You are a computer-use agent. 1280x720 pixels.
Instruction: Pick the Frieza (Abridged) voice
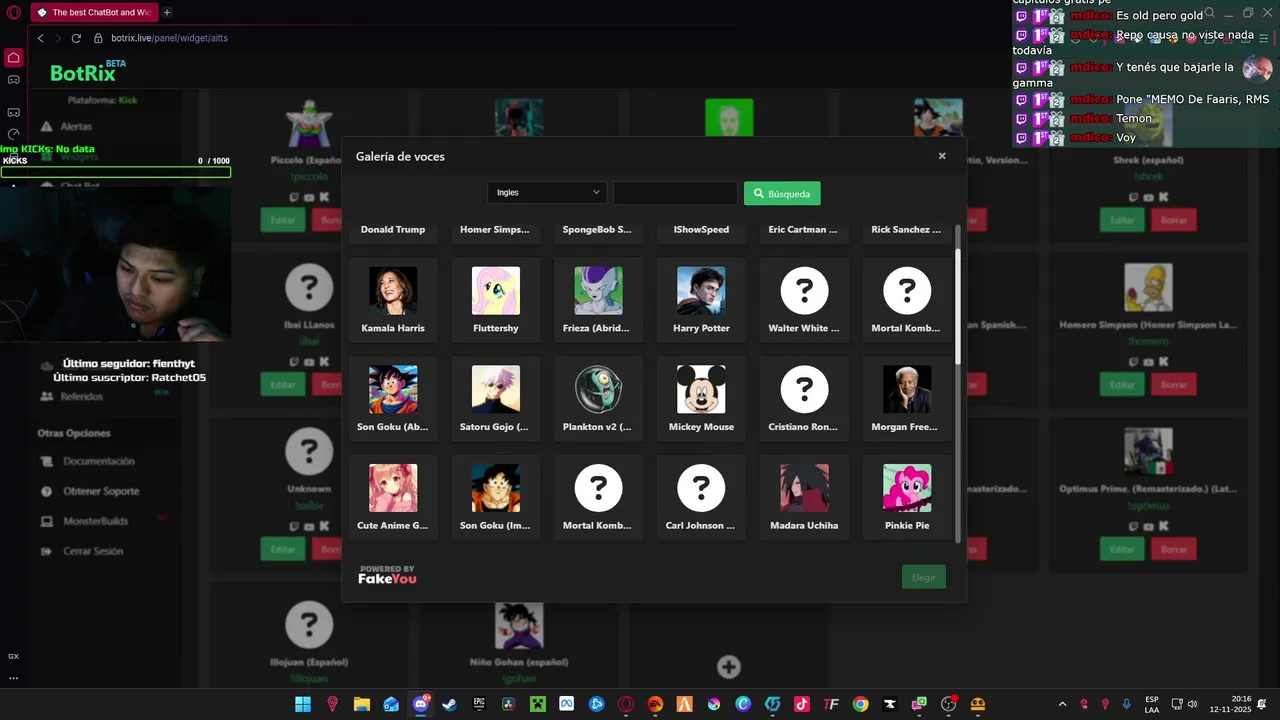(598, 300)
